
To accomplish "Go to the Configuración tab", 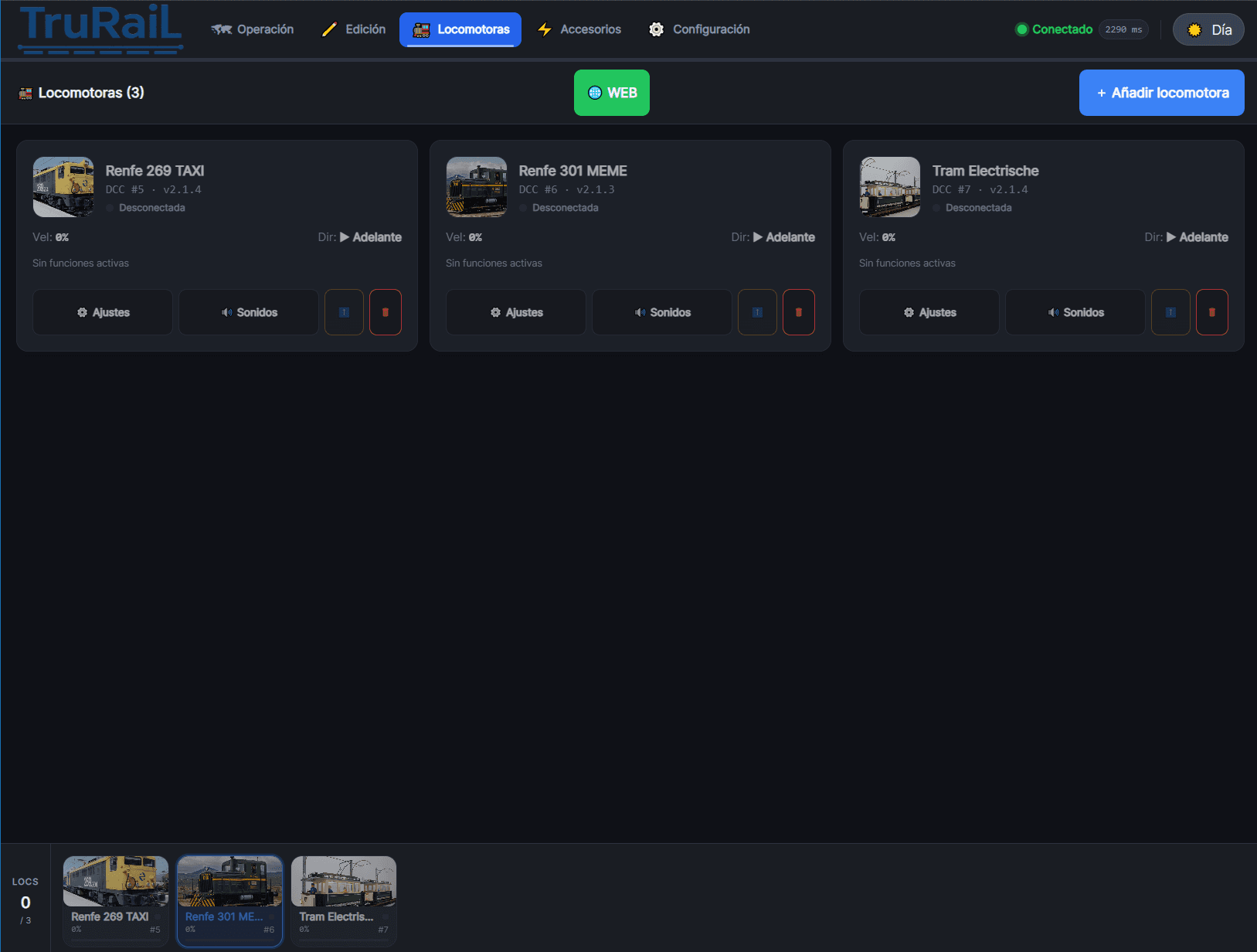I will tap(700, 29).
